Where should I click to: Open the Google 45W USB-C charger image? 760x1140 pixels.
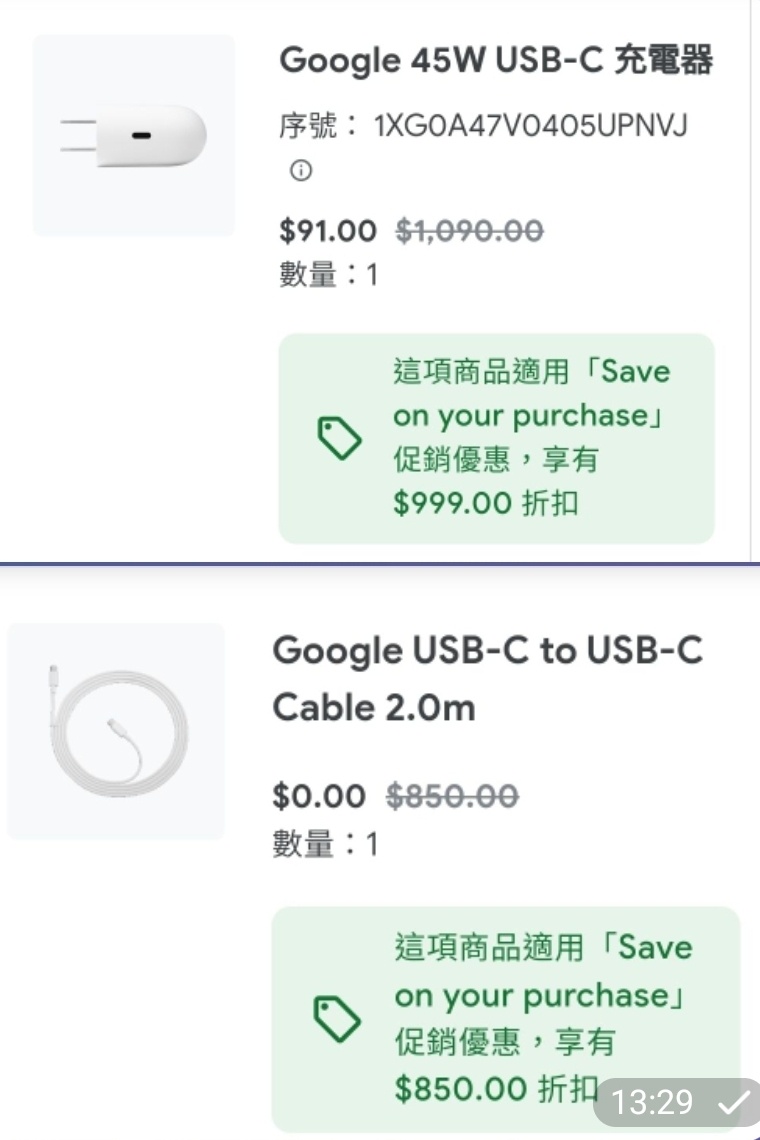pyautogui.click(x=134, y=136)
